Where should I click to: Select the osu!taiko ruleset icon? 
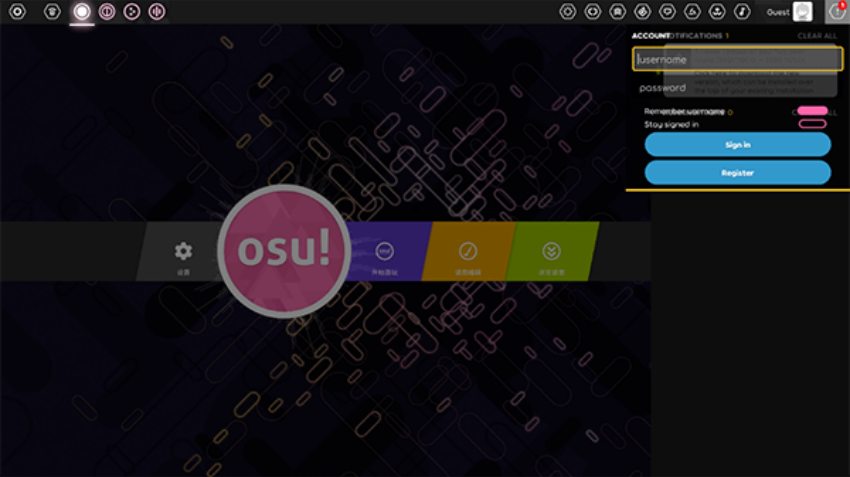pos(107,11)
